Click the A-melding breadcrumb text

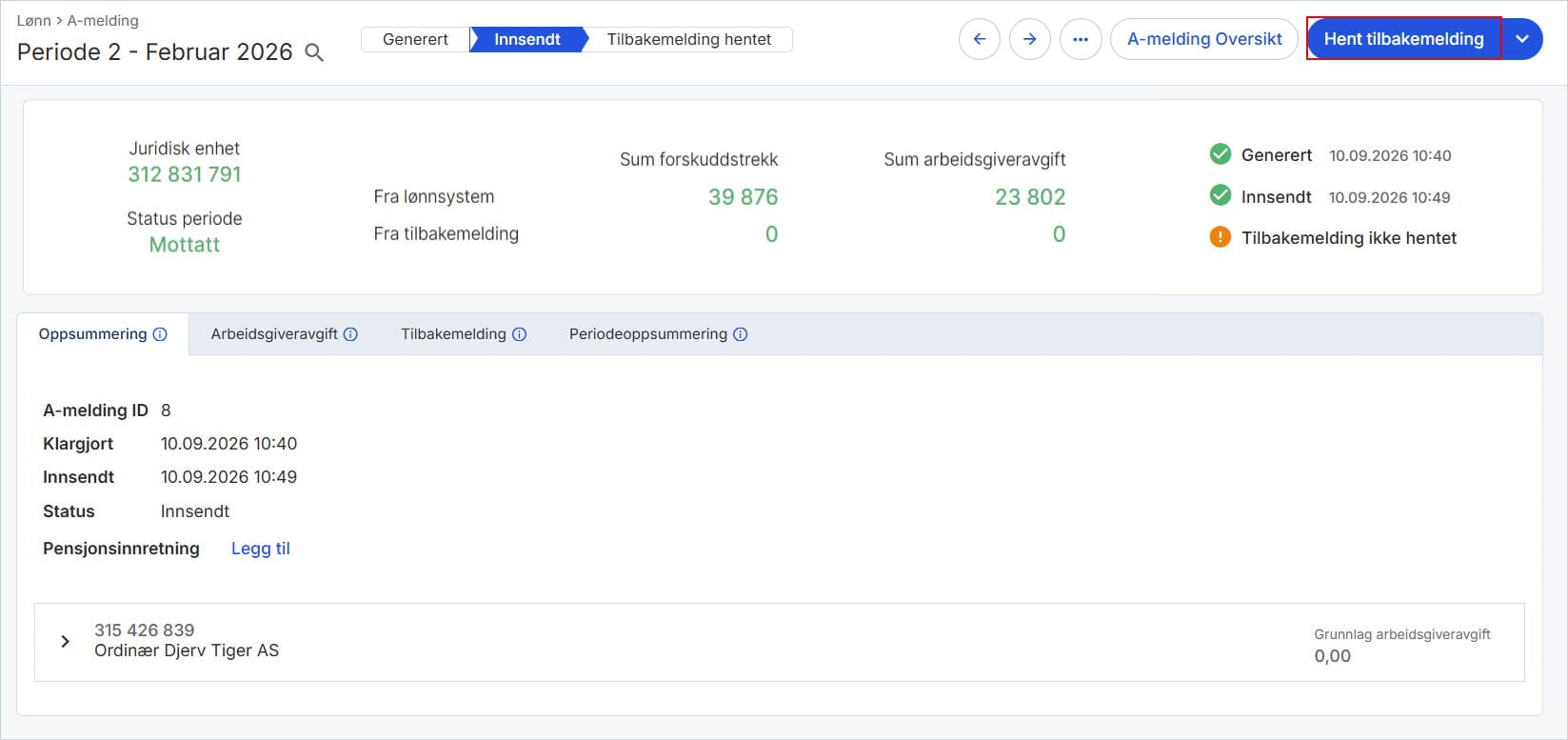click(x=103, y=20)
